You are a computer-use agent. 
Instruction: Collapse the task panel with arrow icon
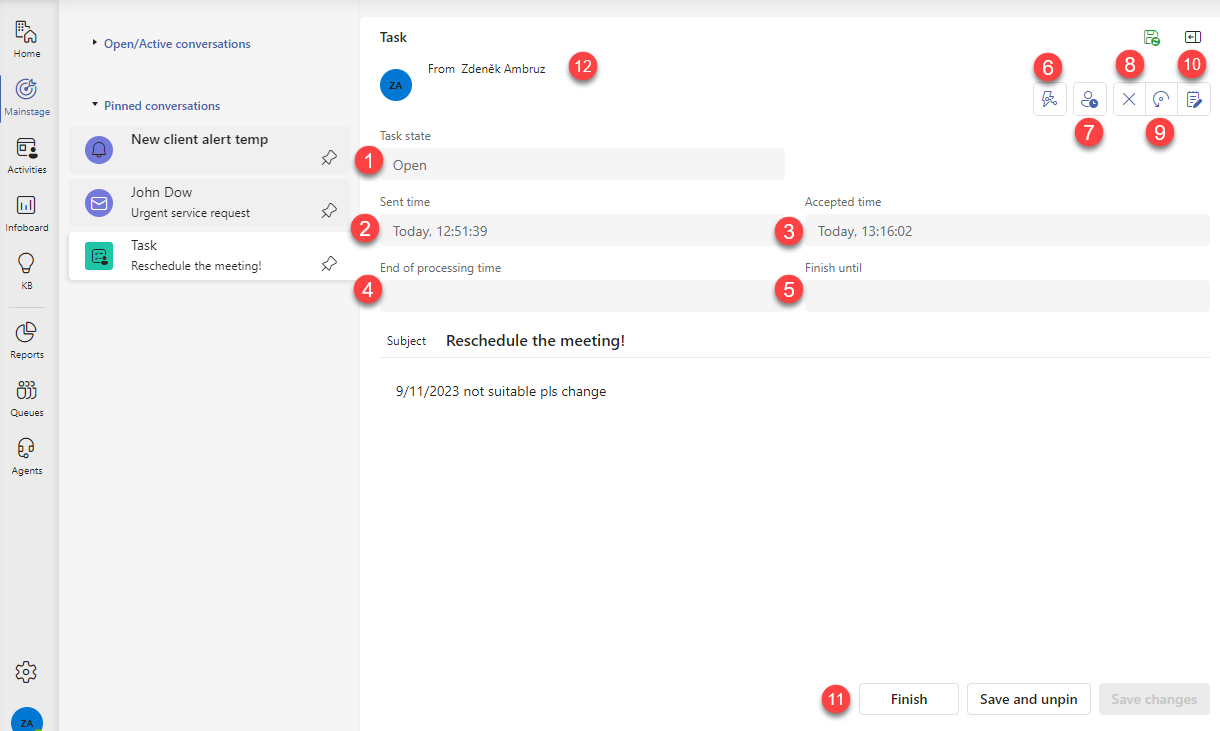[x=1192, y=37]
